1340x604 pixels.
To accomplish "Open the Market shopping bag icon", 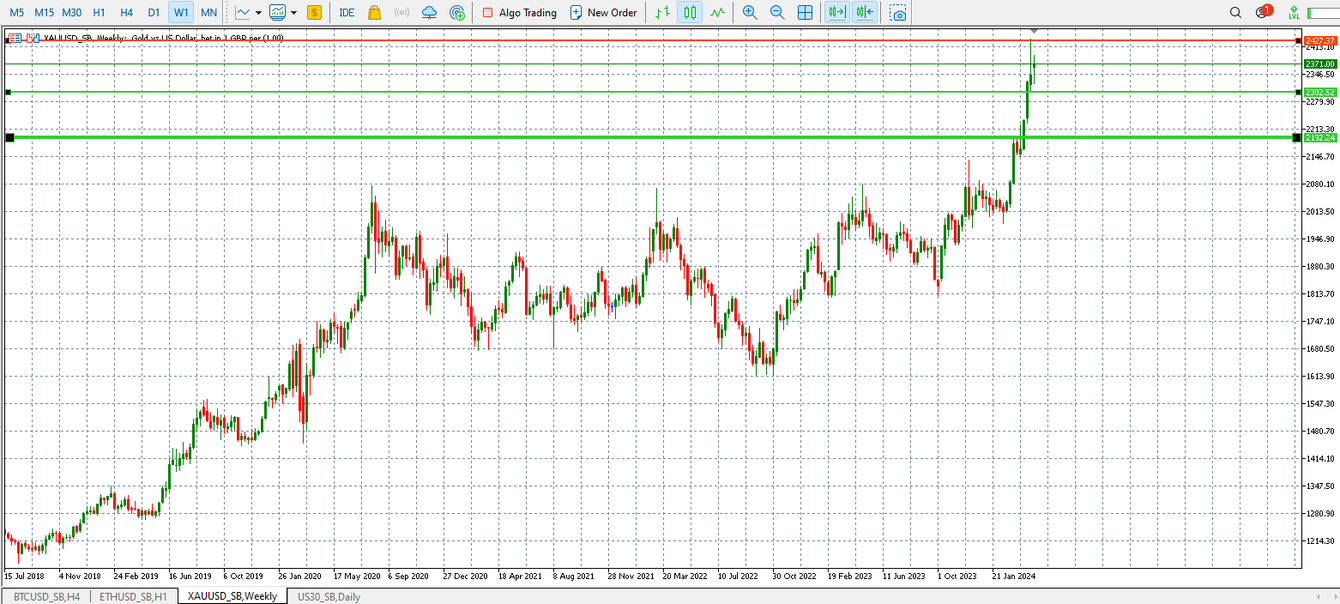I will (x=374, y=13).
